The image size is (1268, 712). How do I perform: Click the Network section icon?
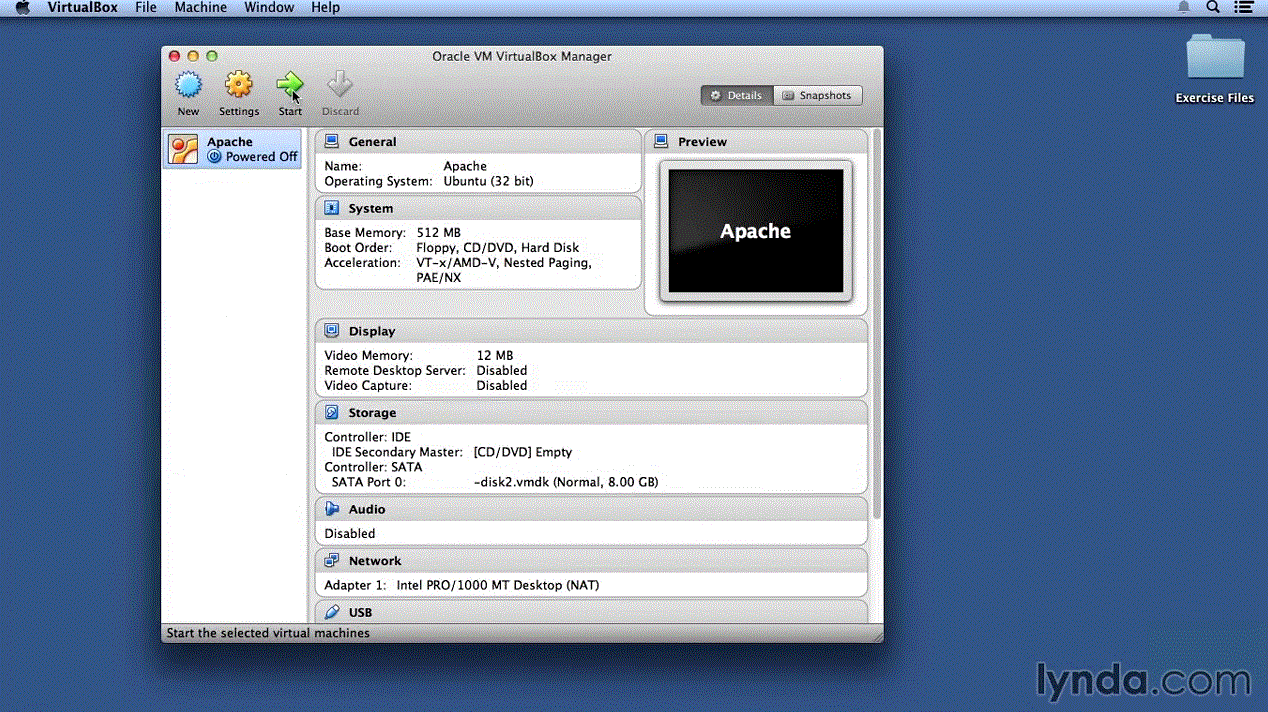pos(332,561)
